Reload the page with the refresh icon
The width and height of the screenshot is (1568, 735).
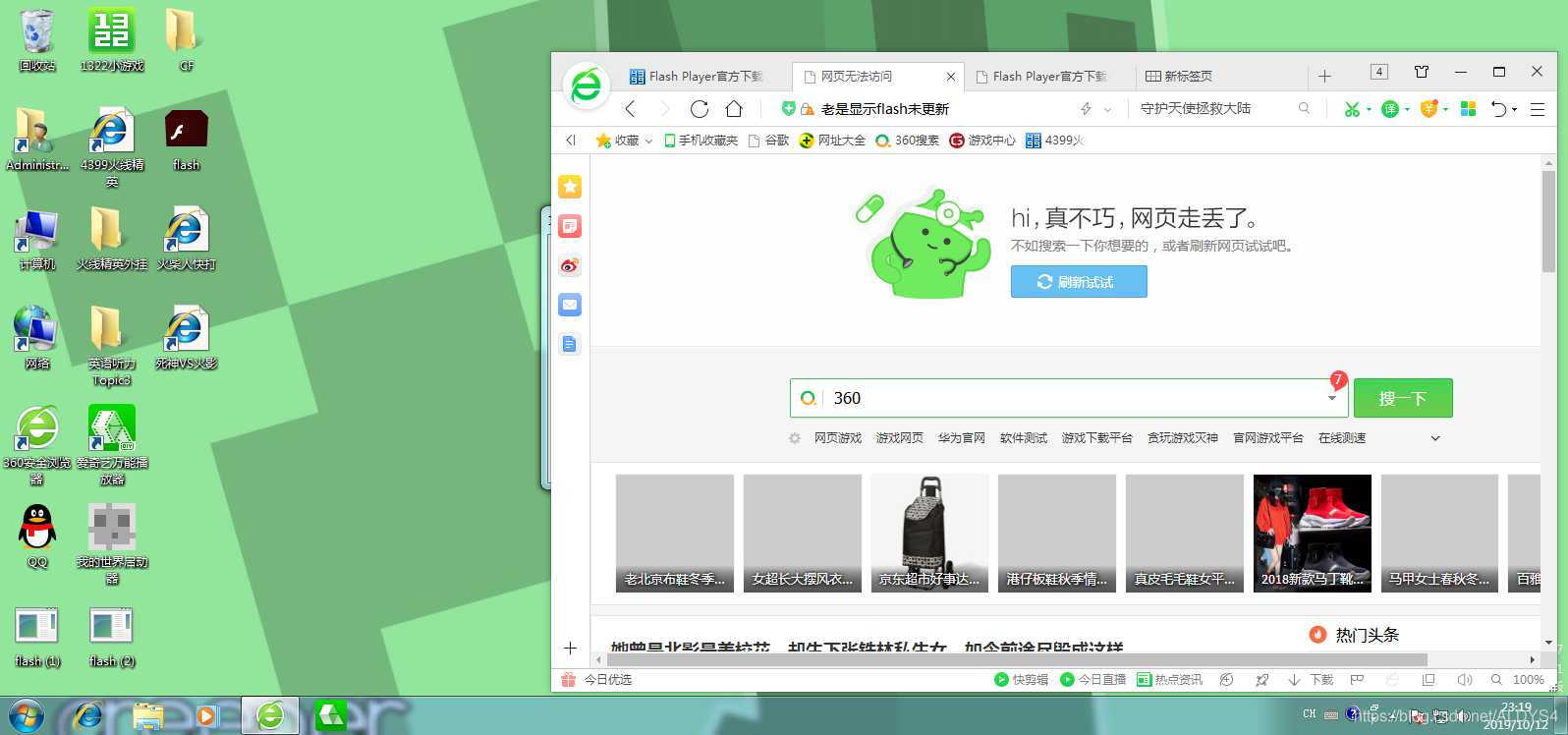coord(700,109)
